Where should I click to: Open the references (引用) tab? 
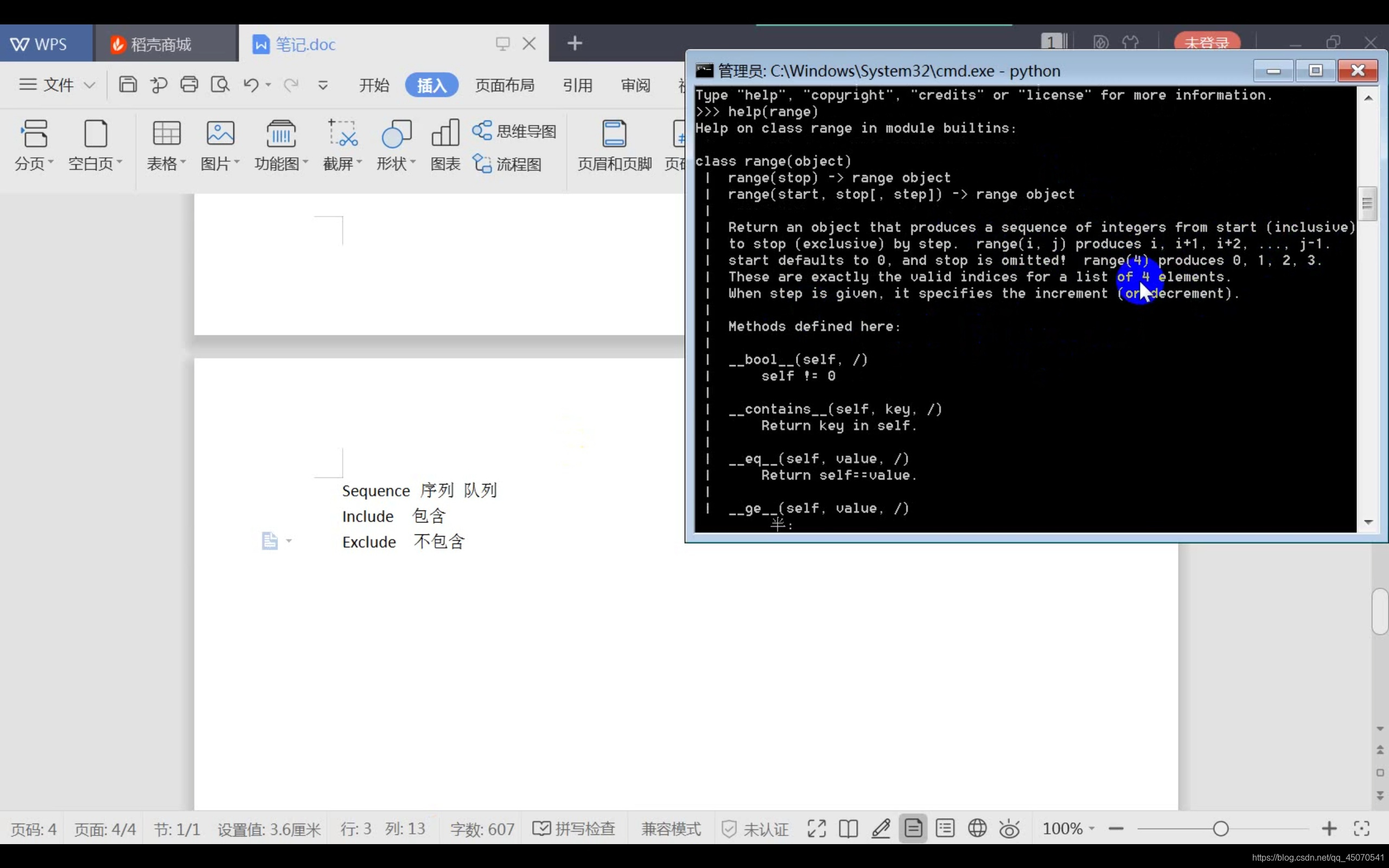[x=577, y=85]
